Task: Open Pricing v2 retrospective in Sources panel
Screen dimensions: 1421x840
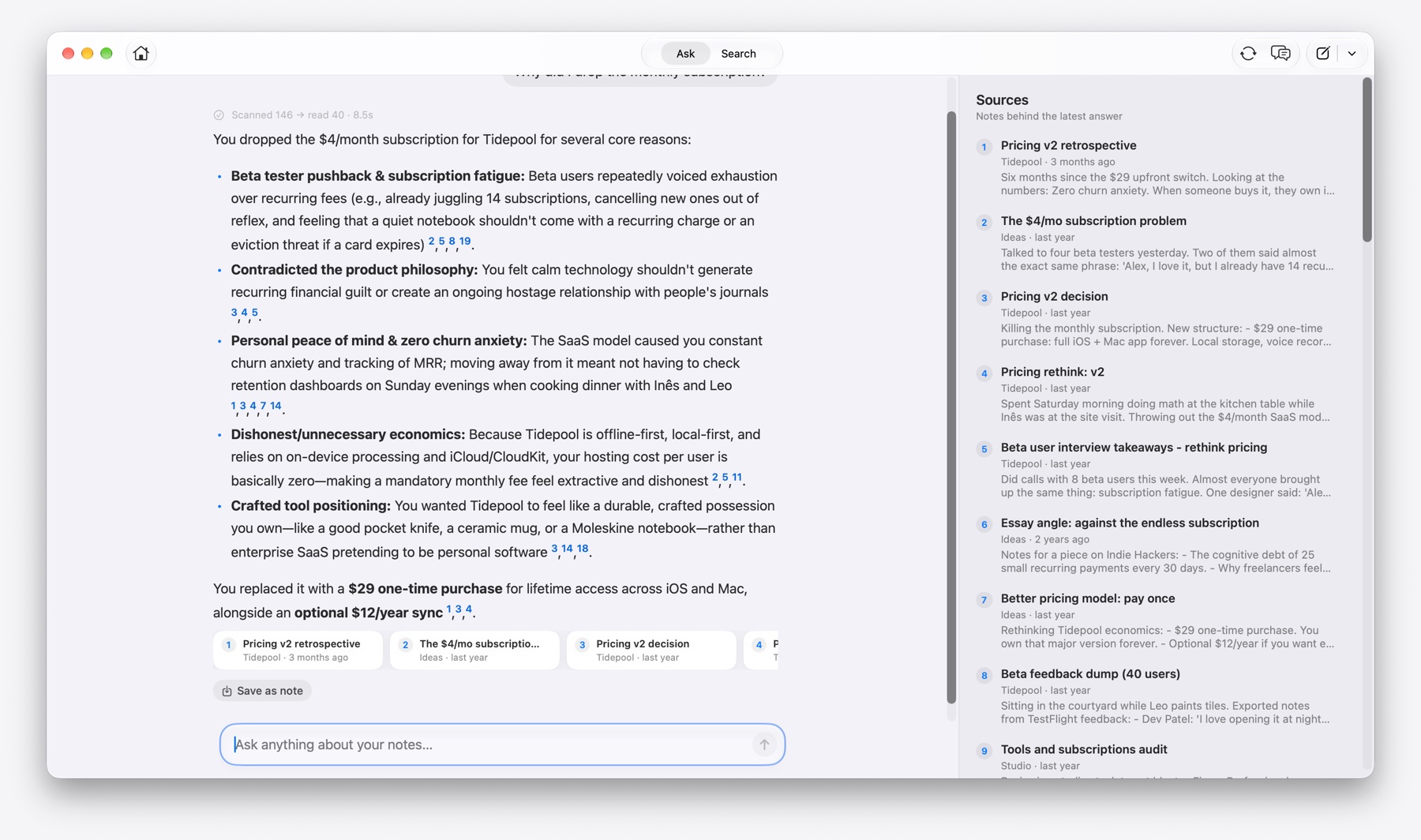Action: pos(1157,168)
